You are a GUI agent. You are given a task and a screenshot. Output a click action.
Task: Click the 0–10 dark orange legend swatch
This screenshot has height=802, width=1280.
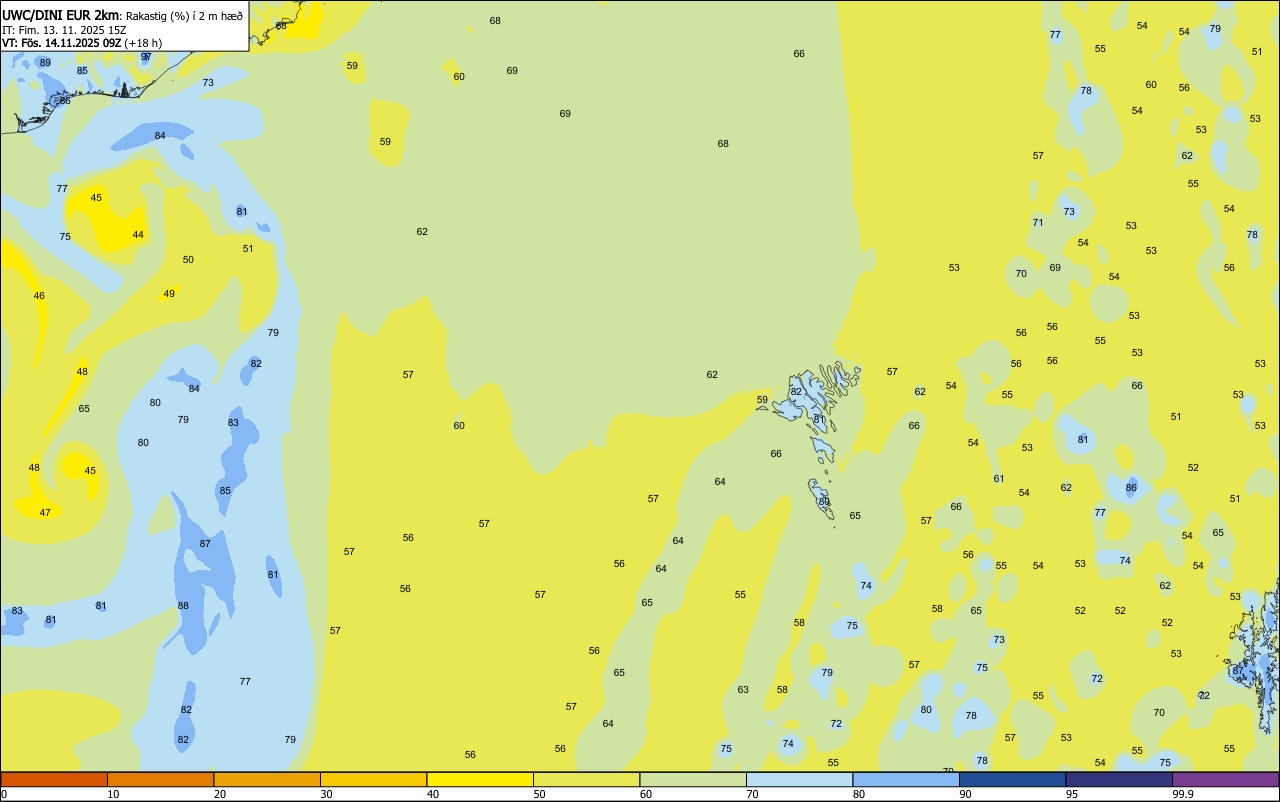pos(54,779)
